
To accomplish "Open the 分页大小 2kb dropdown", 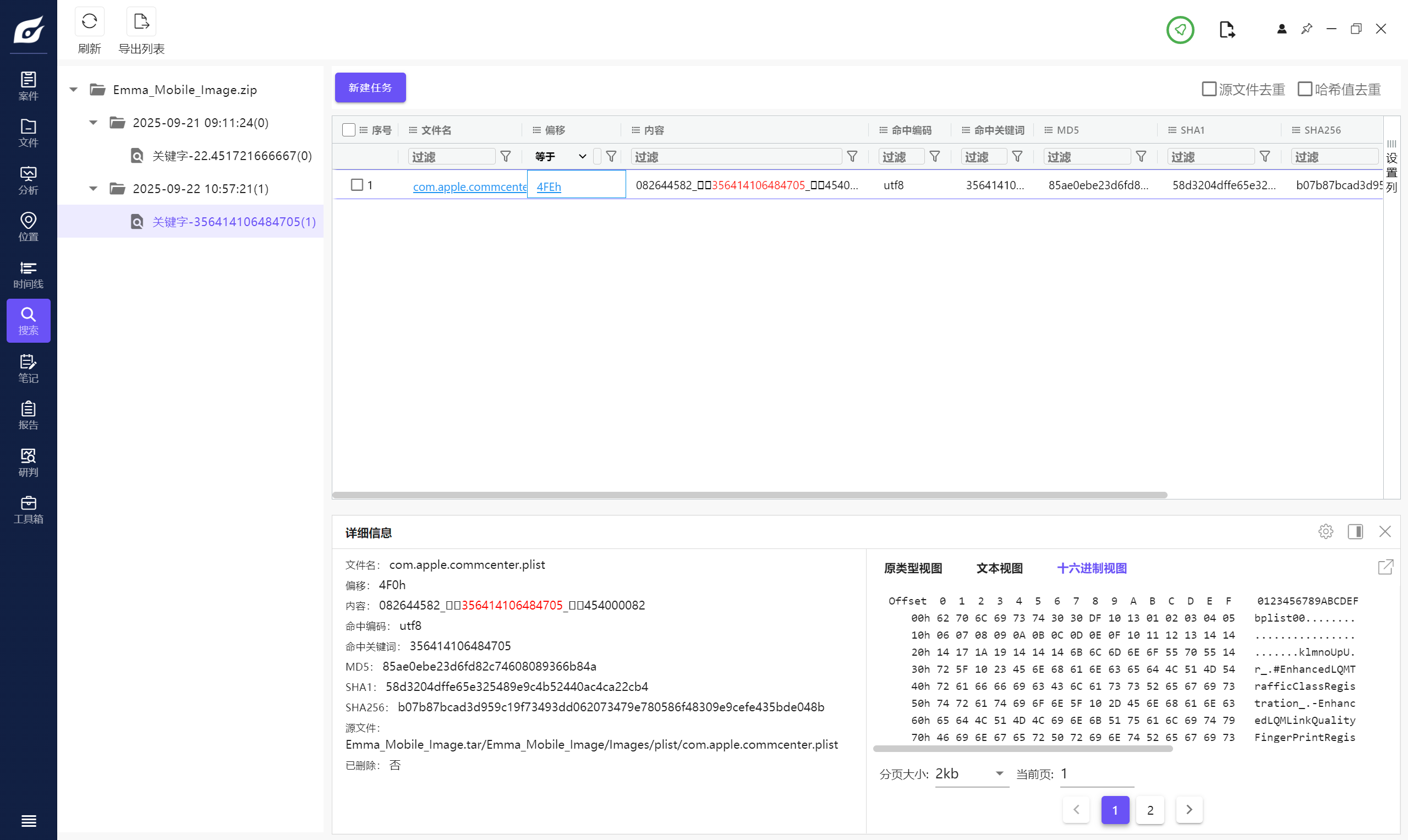I will pyautogui.click(x=971, y=773).
